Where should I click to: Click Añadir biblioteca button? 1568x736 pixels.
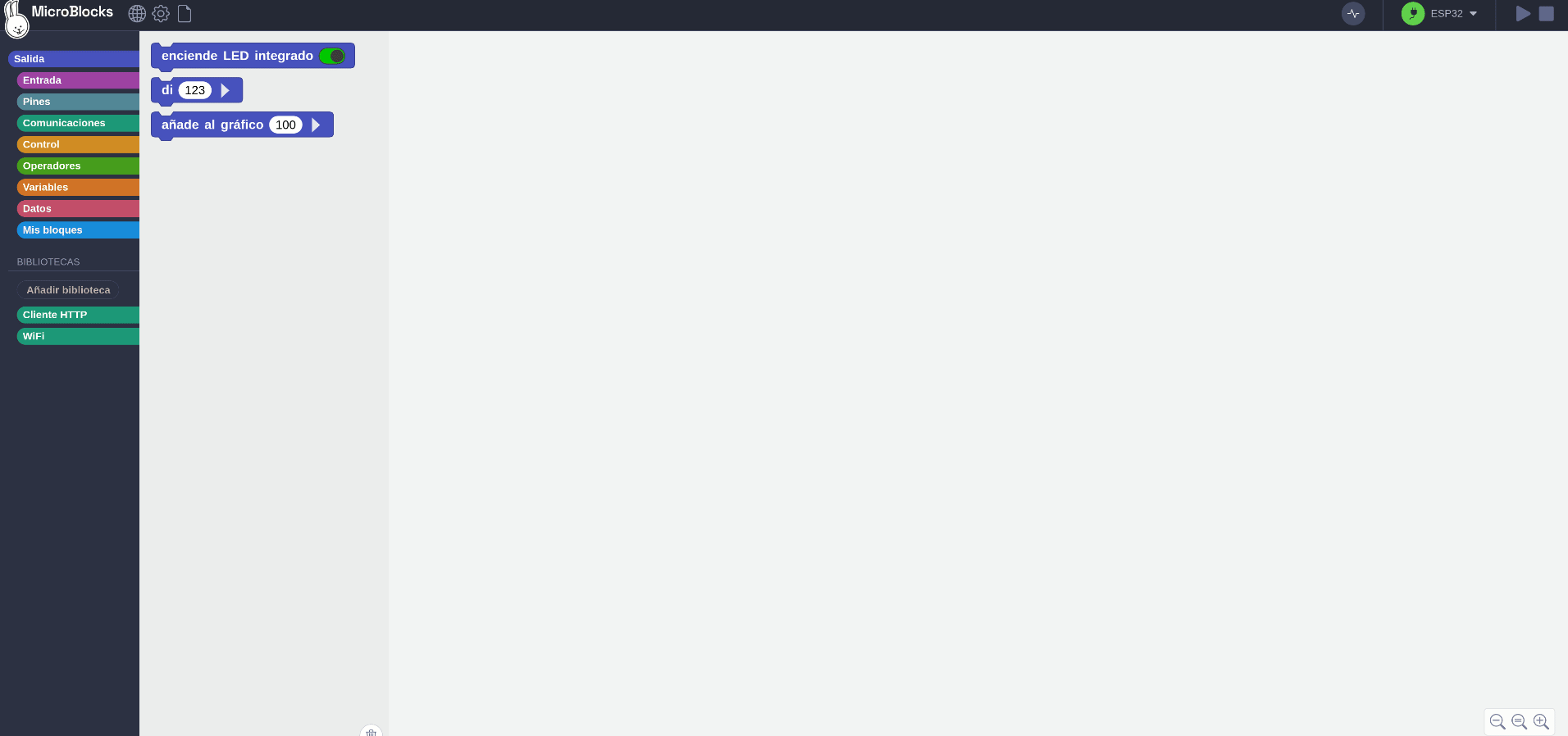(68, 290)
